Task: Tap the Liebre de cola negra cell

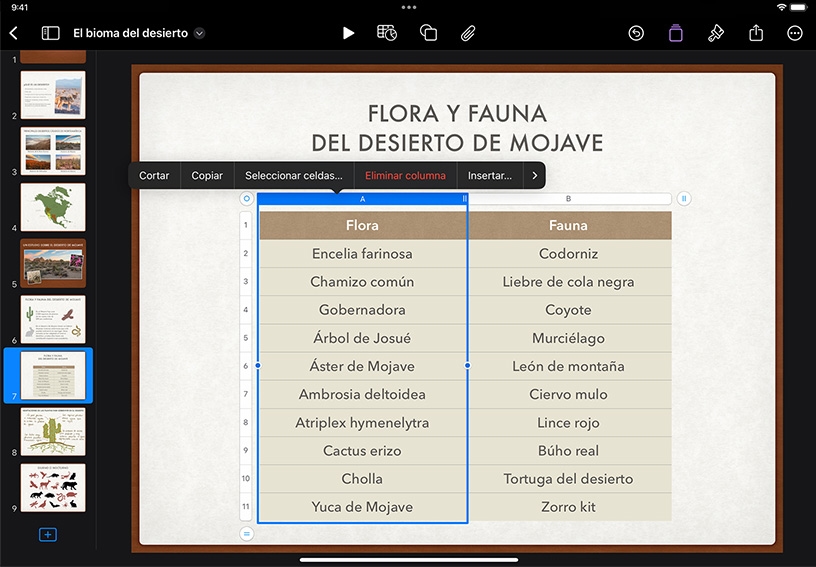Action: coord(569,282)
